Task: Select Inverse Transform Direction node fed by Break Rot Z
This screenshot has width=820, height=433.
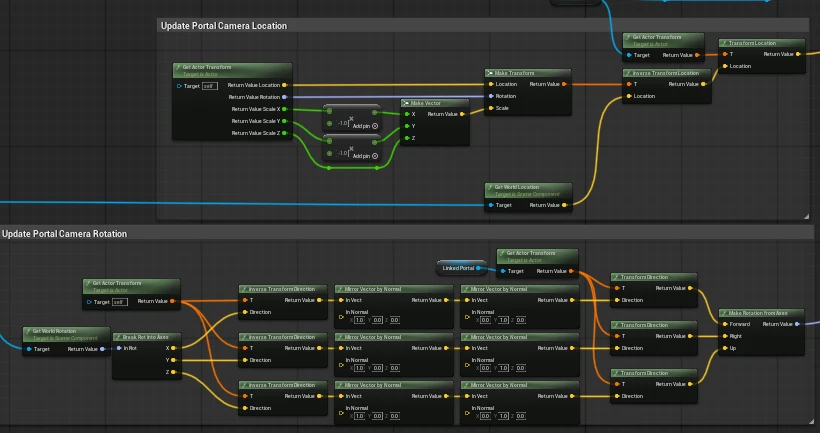Action: click(283, 398)
